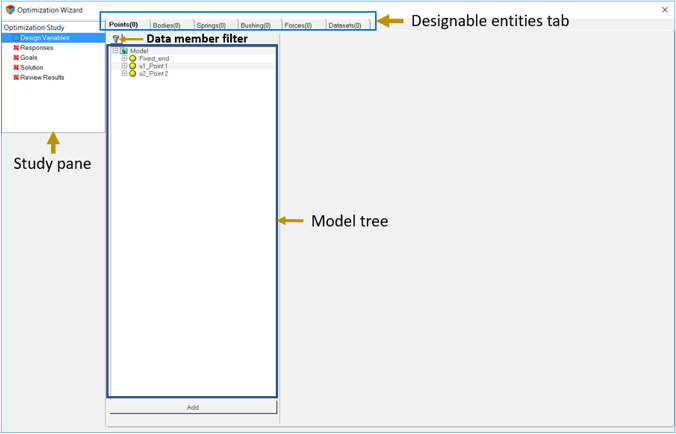The image size is (676, 434).
Task: Select the Datasets(0) tab
Action: [x=344, y=25]
